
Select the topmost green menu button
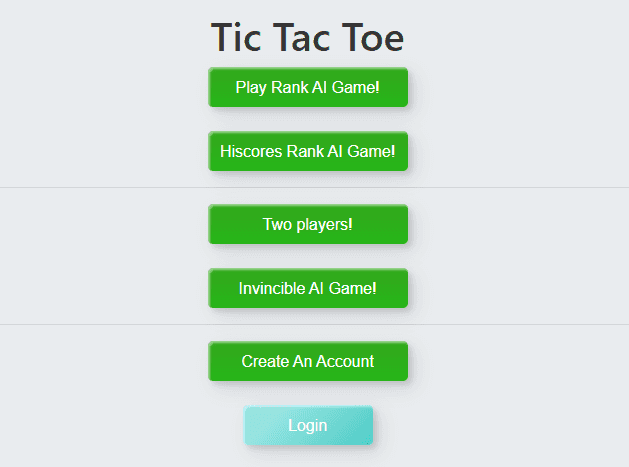[308, 87]
